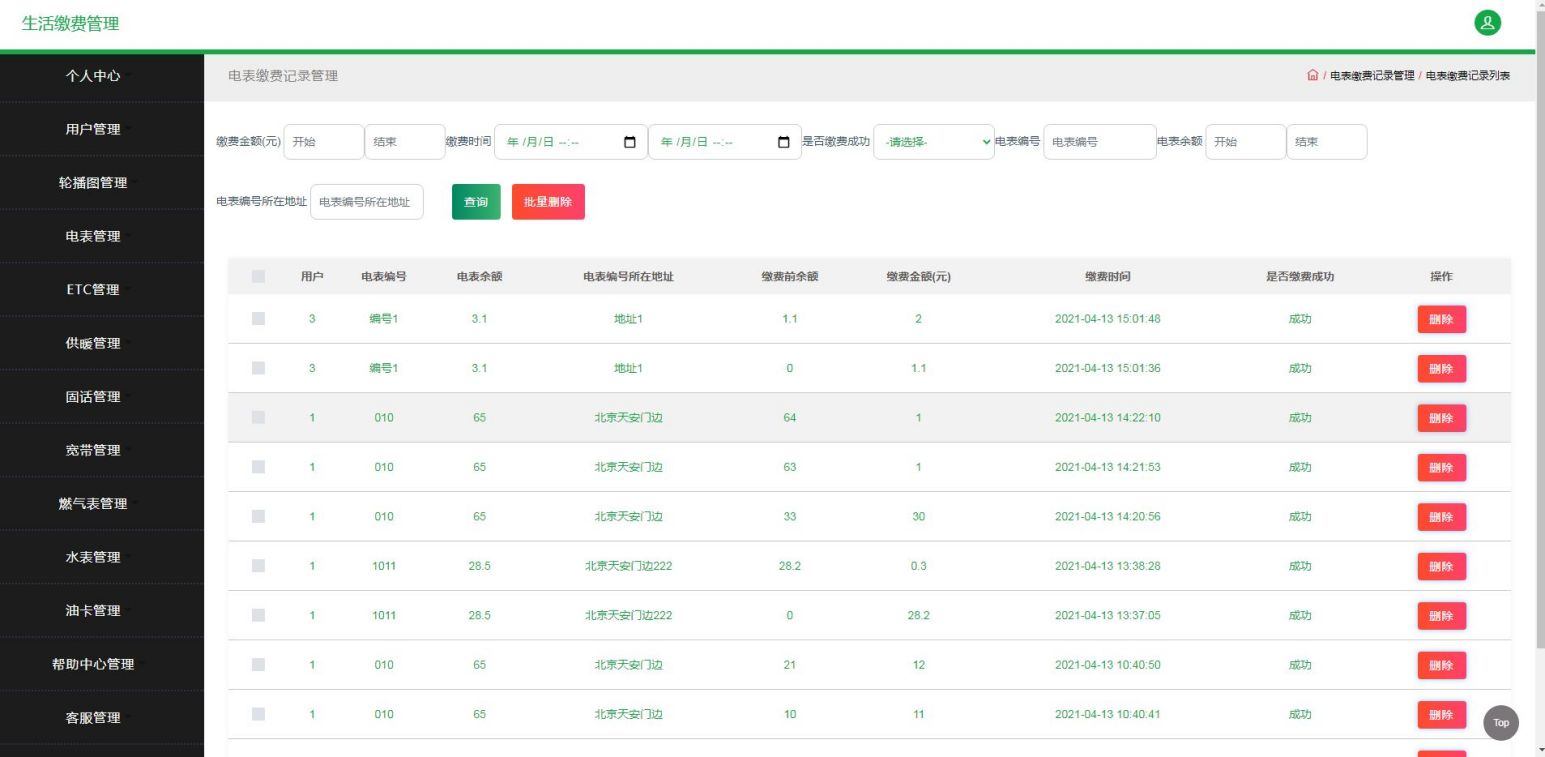The width and height of the screenshot is (1545, 757).
Task: Check the row dated 2021-04-13 15:01:36
Action: [x=259, y=368]
